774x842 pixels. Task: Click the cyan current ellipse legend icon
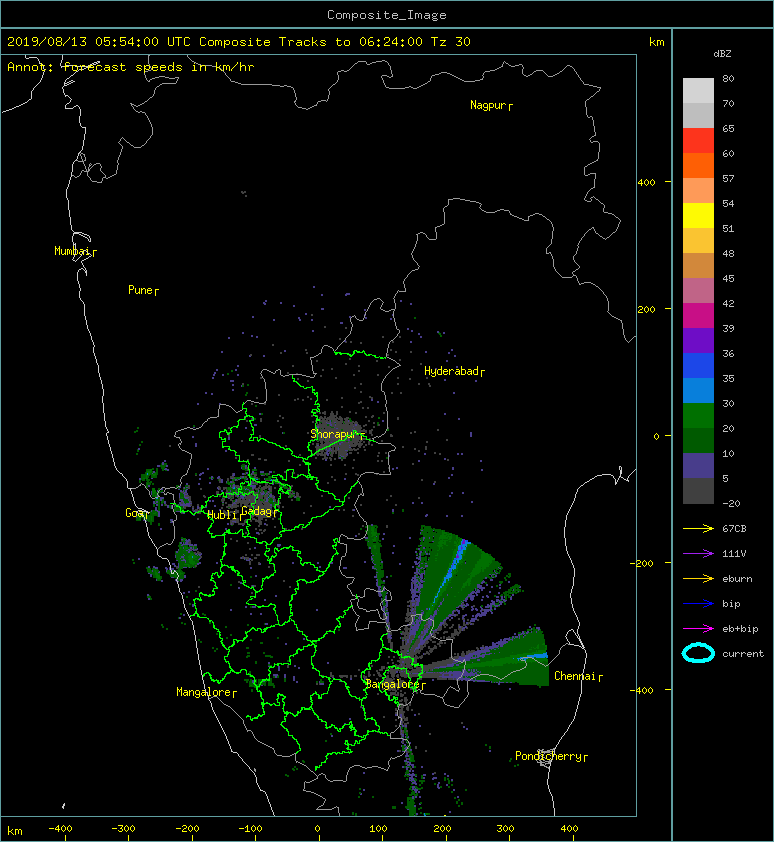tap(698, 653)
